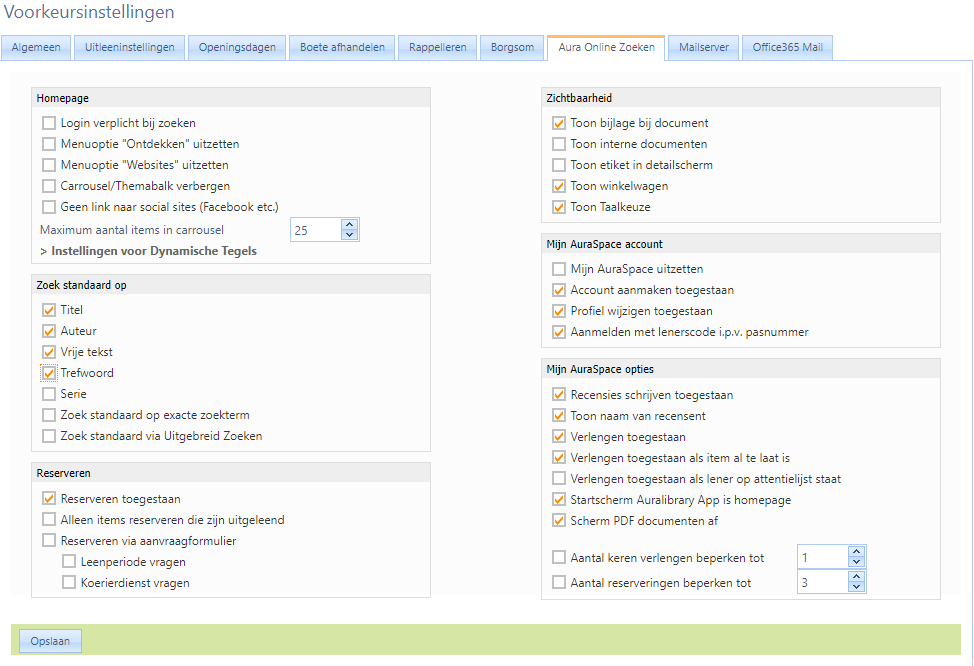974x666 pixels.
Task: Open the Mailserver tab
Action: 703,47
